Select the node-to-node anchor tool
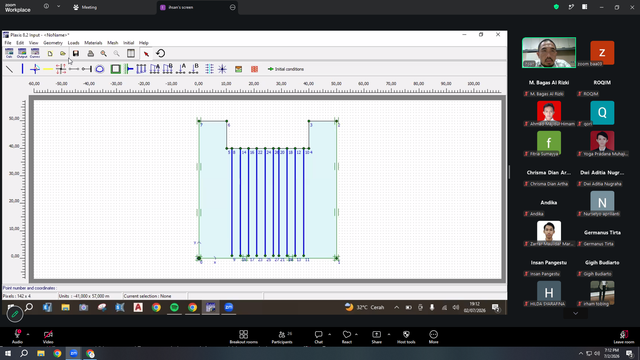640x360 pixels. pyautogui.click(x=74, y=69)
